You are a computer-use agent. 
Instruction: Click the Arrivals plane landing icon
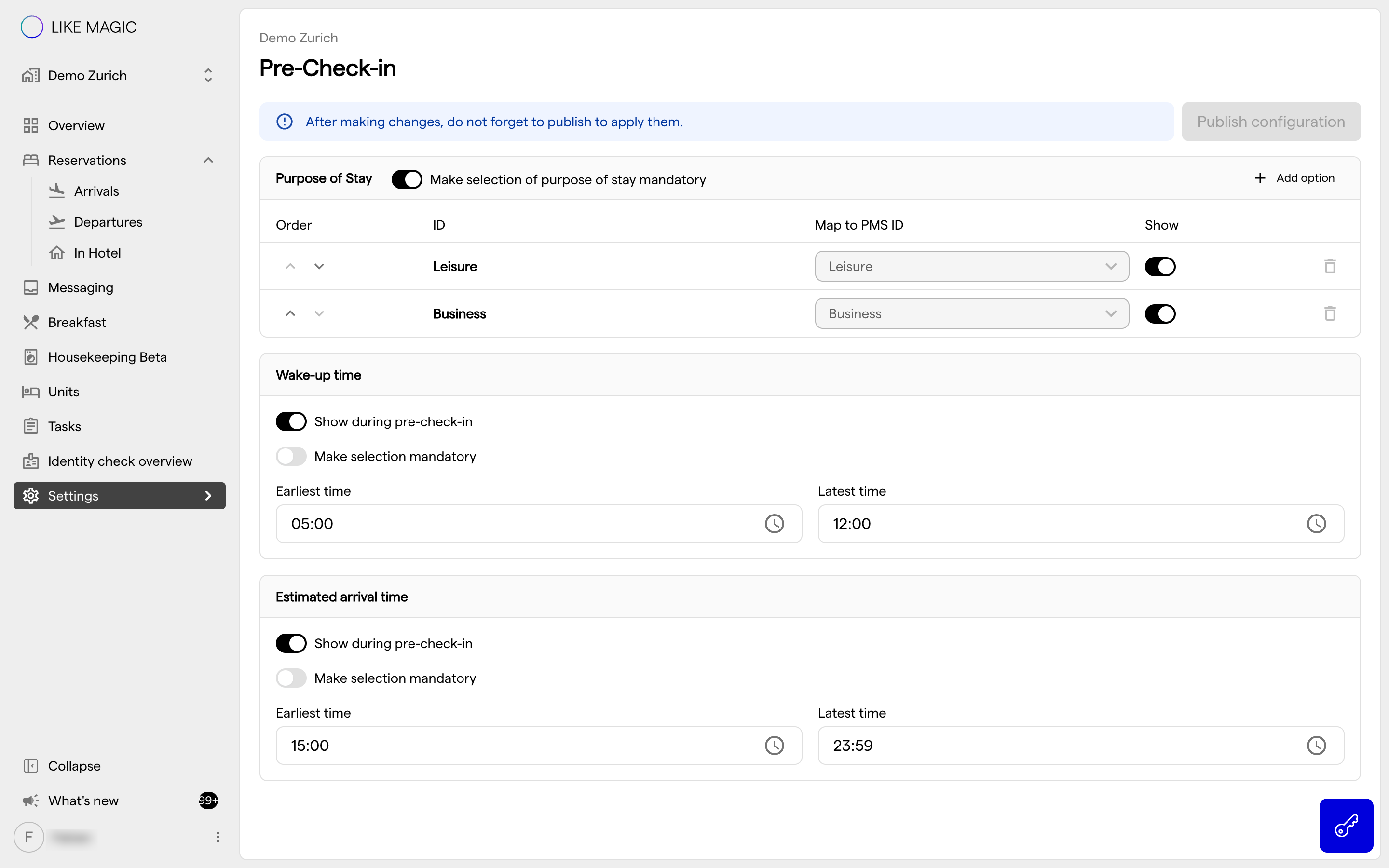[x=57, y=191]
